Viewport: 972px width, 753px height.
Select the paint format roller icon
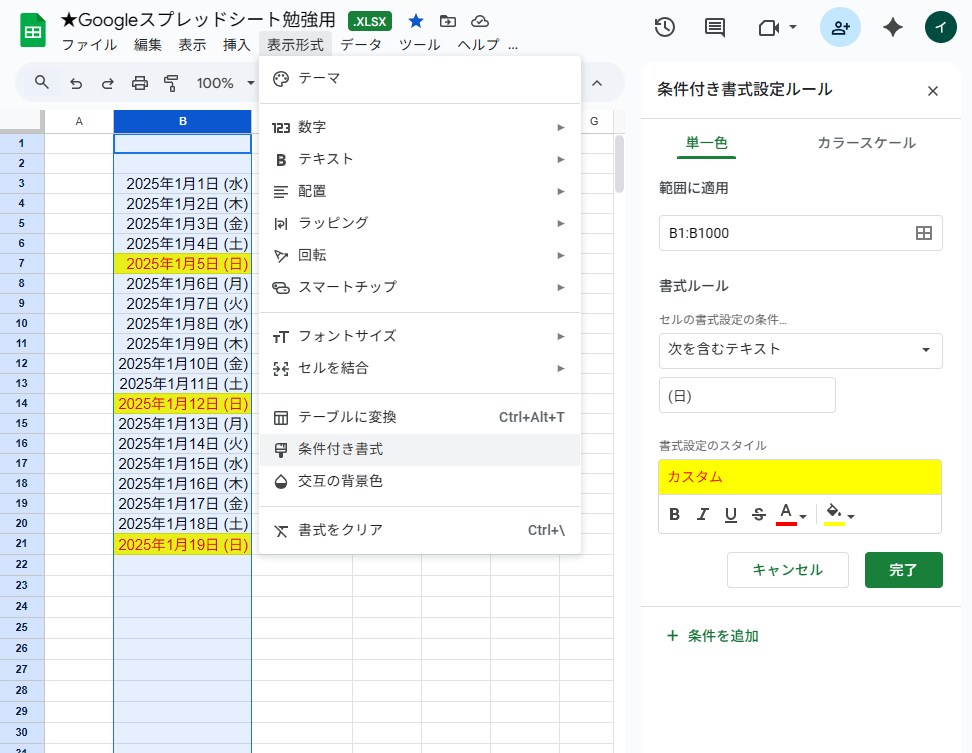171,83
